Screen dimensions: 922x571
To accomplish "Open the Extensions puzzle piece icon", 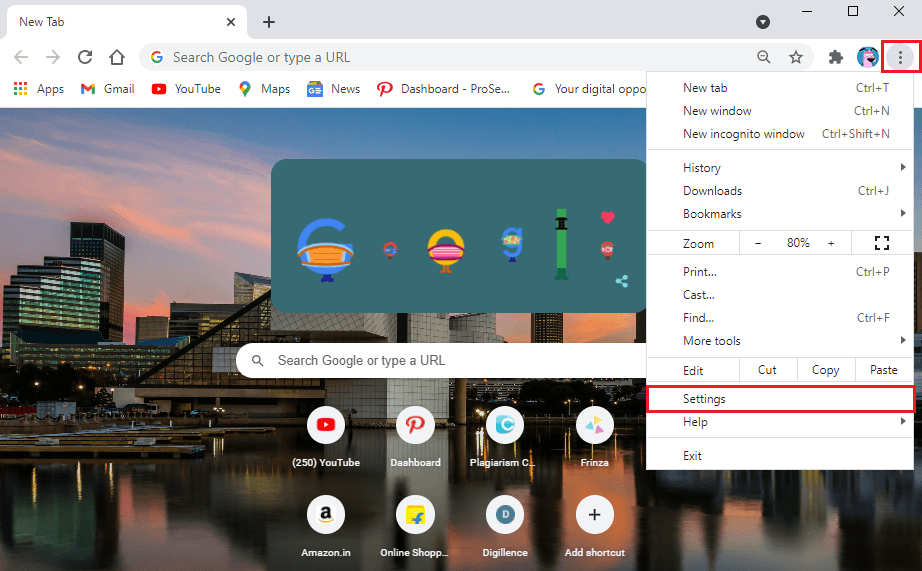I will point(836,57).
